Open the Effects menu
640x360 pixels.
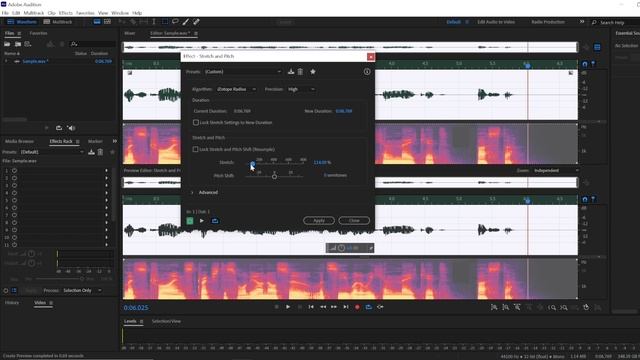[66, 13]
